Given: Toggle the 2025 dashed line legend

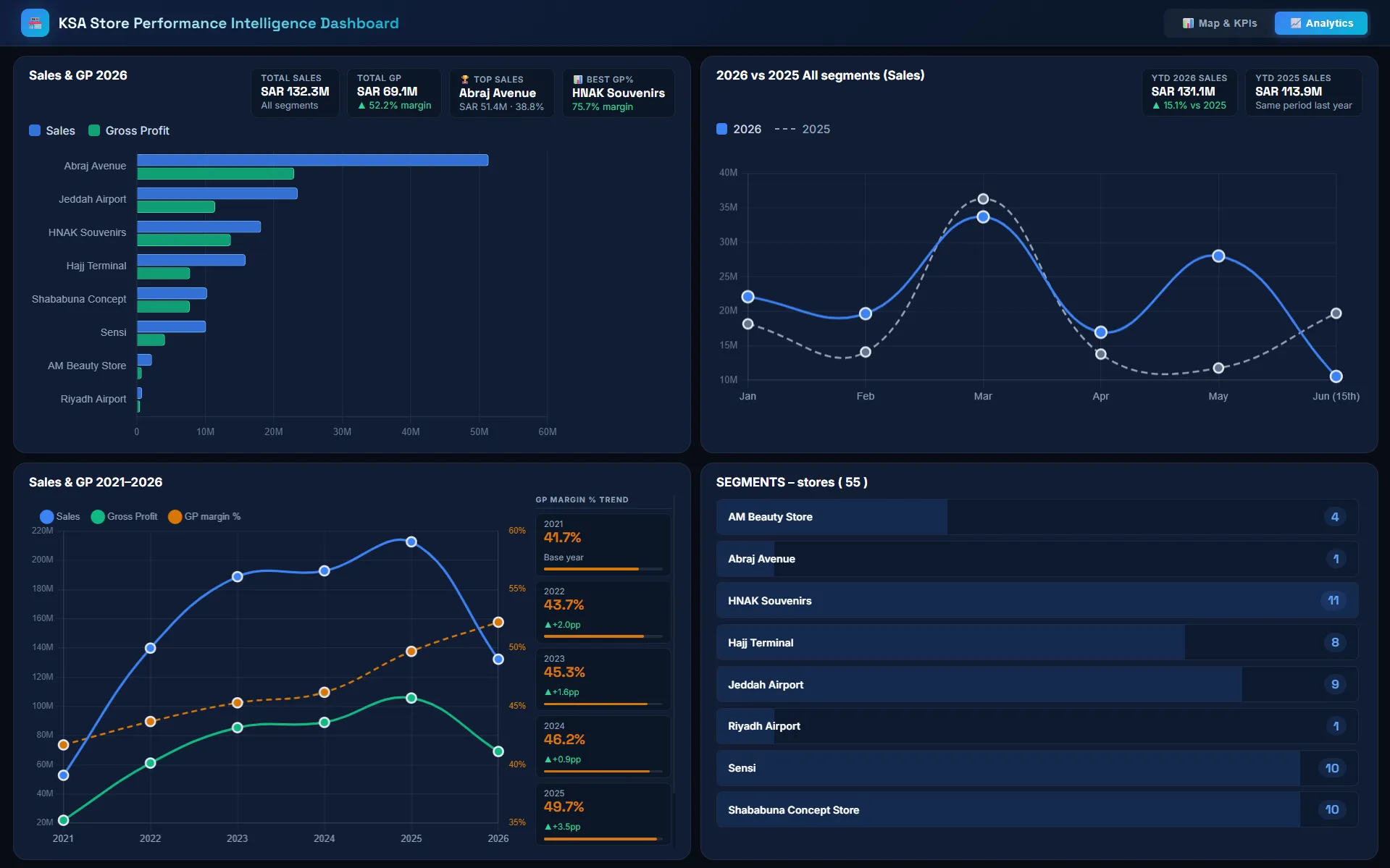Looking at the screenshot, I should [x=803, y=129].
